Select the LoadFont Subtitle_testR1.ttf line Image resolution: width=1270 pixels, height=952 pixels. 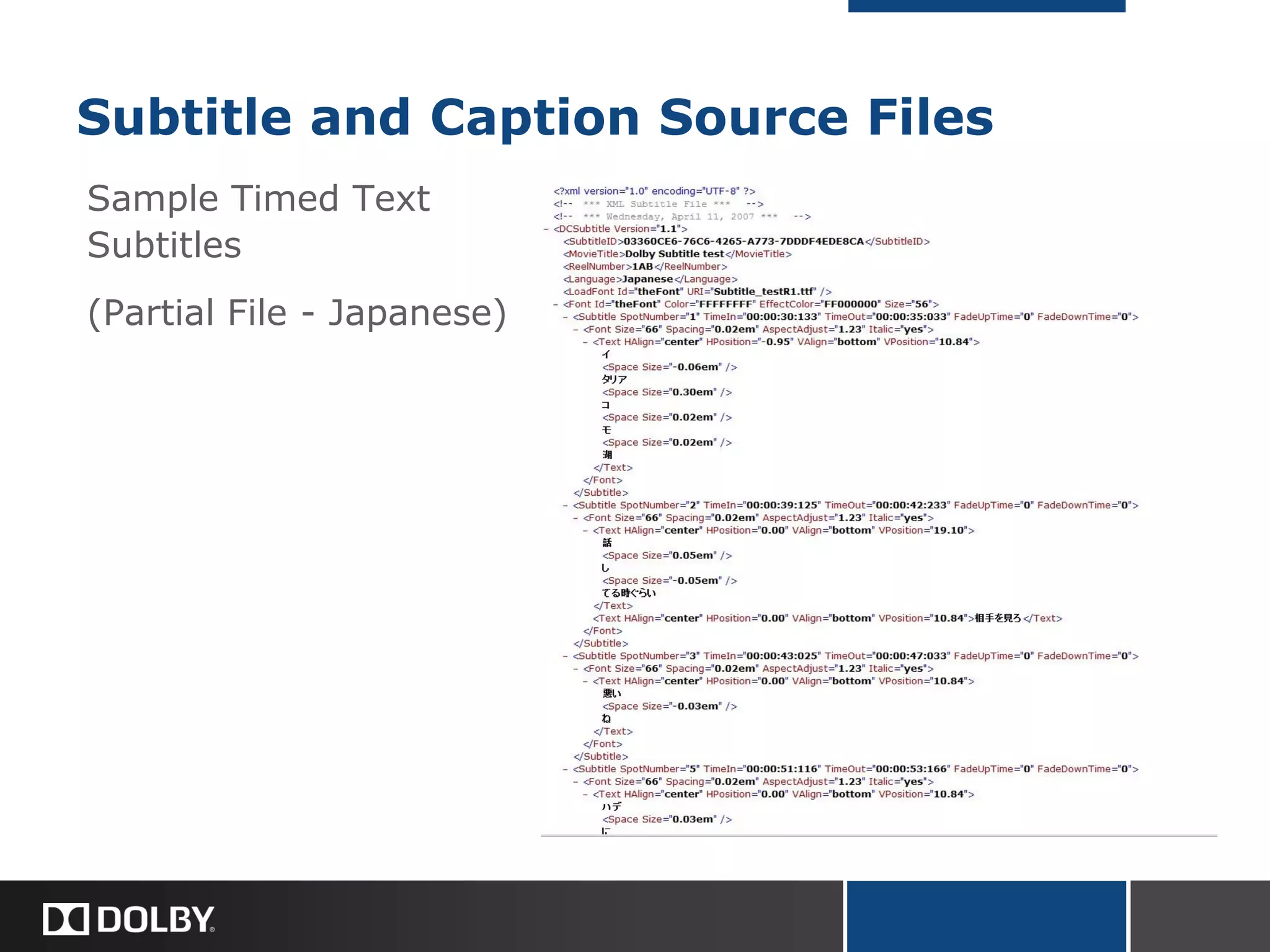(x=697, y=291)
